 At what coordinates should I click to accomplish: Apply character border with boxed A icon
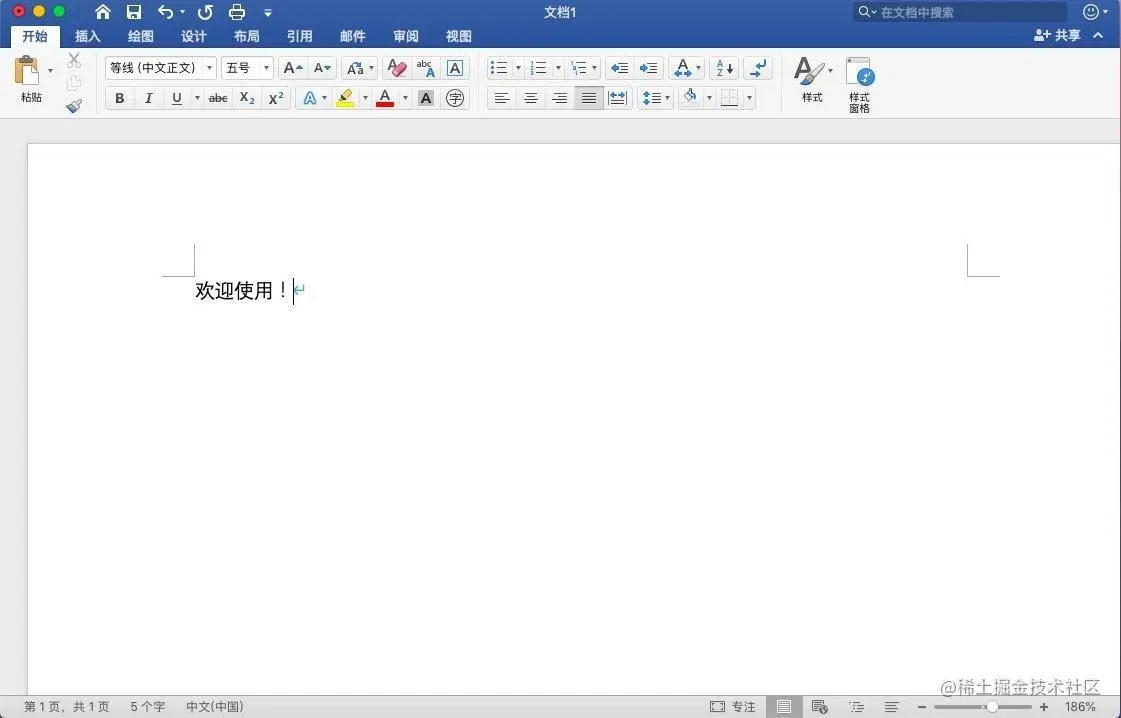(x=455, y=68)
